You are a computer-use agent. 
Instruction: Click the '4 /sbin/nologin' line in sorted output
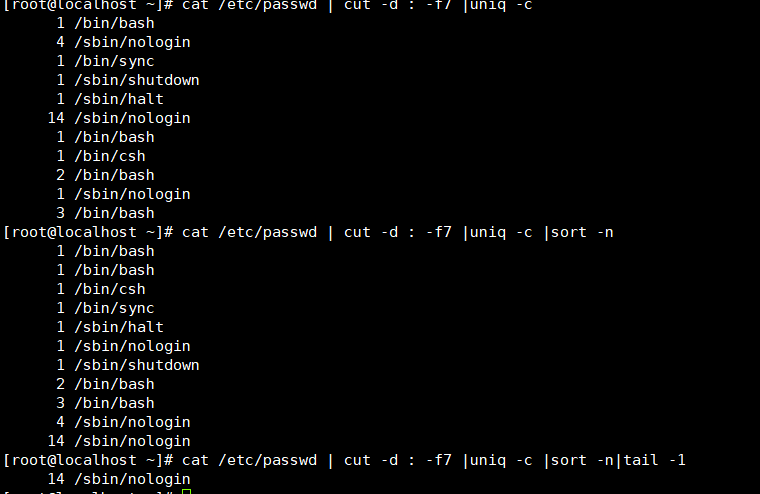click(123, 422)
